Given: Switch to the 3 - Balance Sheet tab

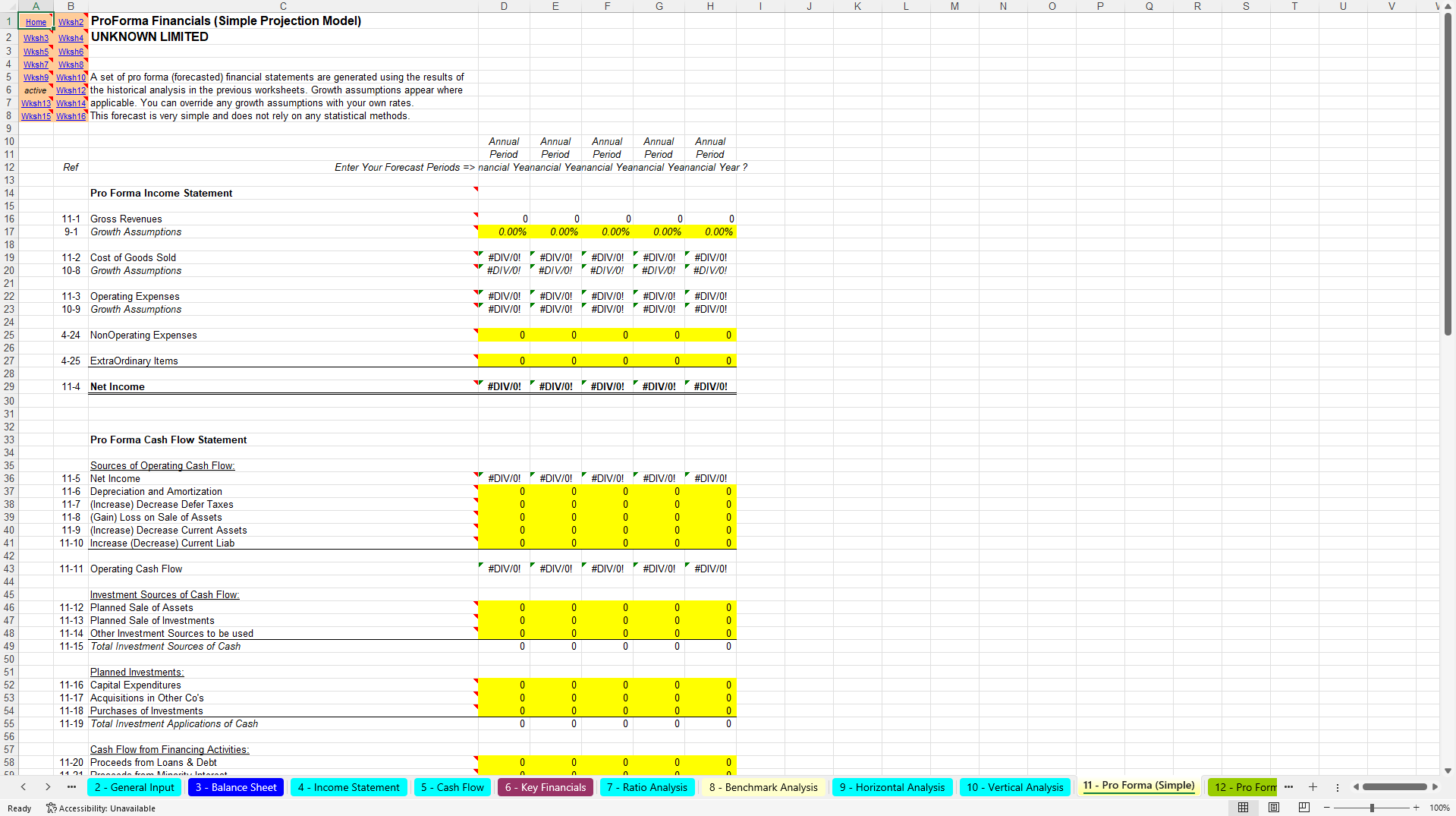Looking at the screenshot, I should 236,787.
